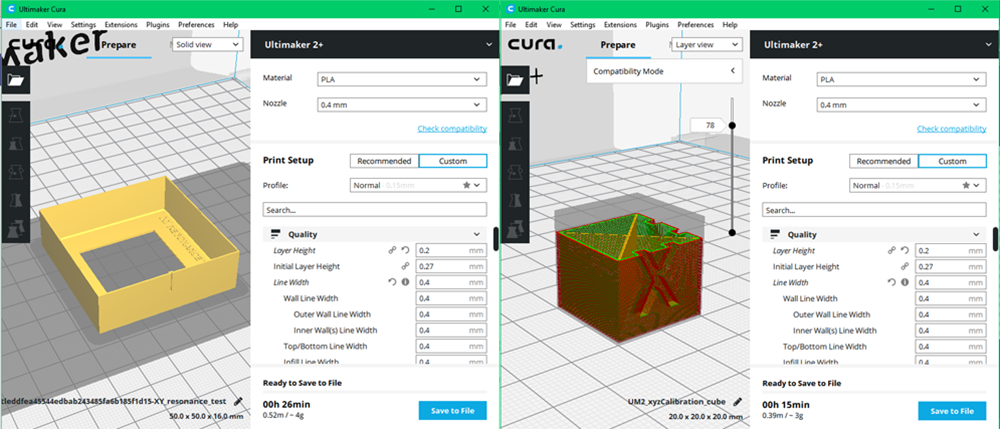Open Profile Normal dropdown in right window
Viewport: 1000px width, 429px height.
pyautogui.click(x=918, y=185)
